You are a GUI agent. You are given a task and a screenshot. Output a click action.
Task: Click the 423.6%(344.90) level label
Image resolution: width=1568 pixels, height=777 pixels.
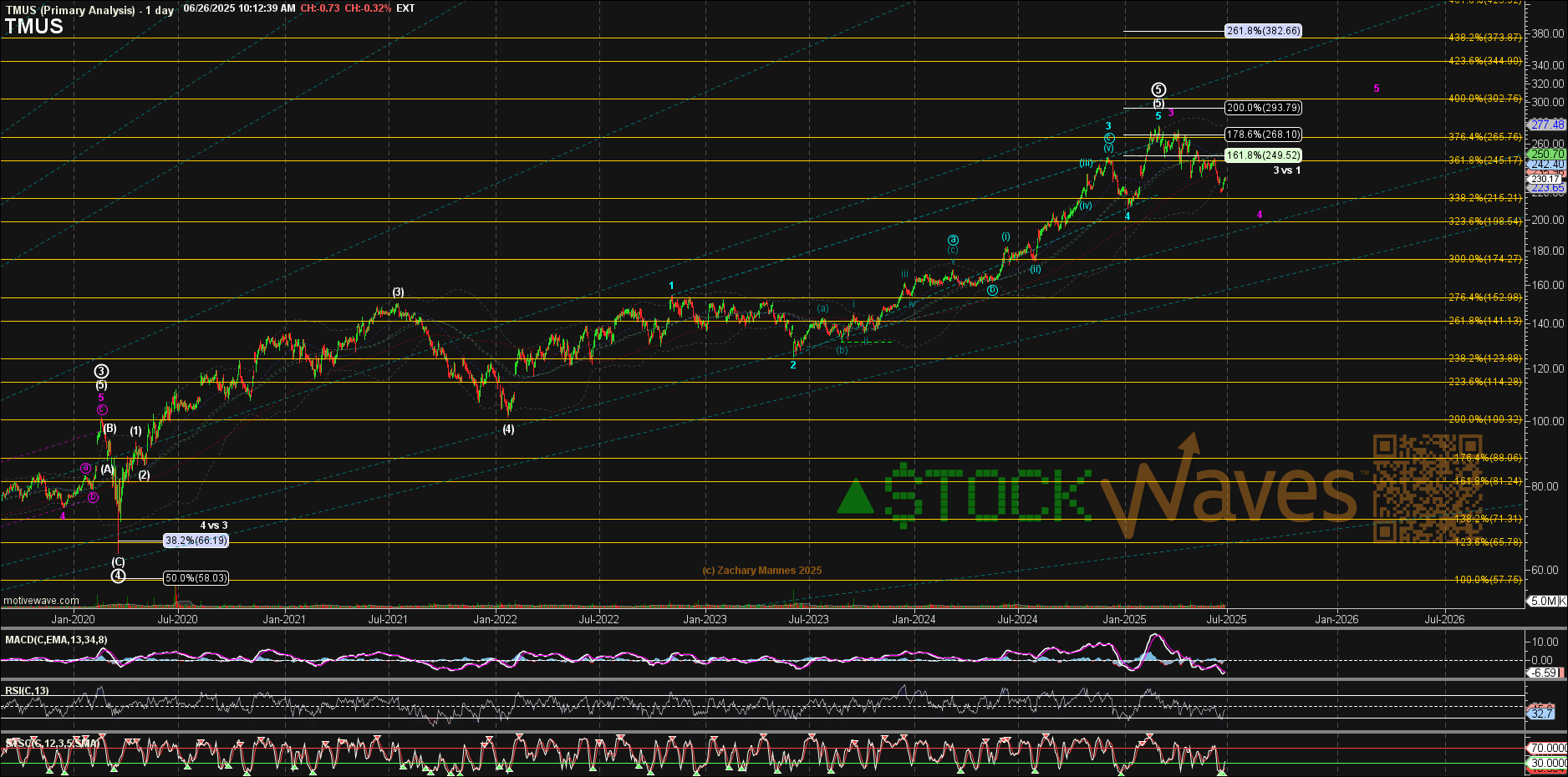click(x=1484, y=61)
